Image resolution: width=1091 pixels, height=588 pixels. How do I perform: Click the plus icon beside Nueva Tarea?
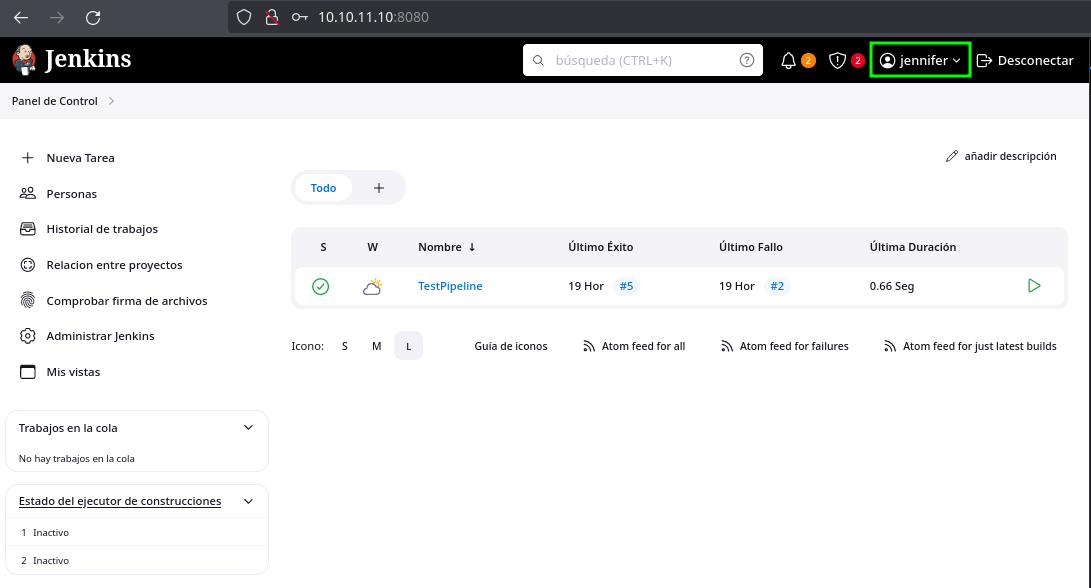pyautogui.click(x=27, y=158)
